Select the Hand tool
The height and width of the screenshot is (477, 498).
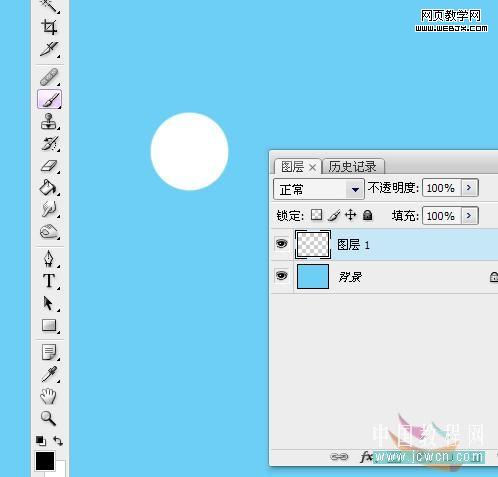[48, 396]
